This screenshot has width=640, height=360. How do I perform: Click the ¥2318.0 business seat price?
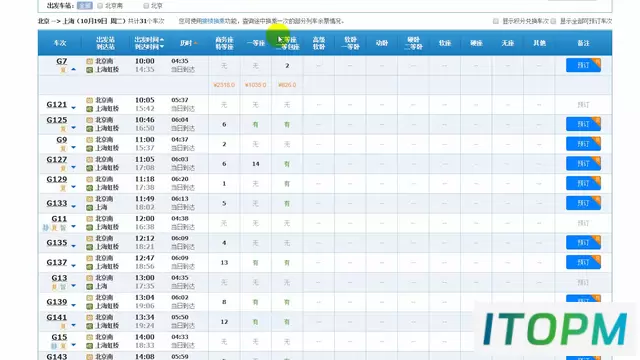(224, 85)
